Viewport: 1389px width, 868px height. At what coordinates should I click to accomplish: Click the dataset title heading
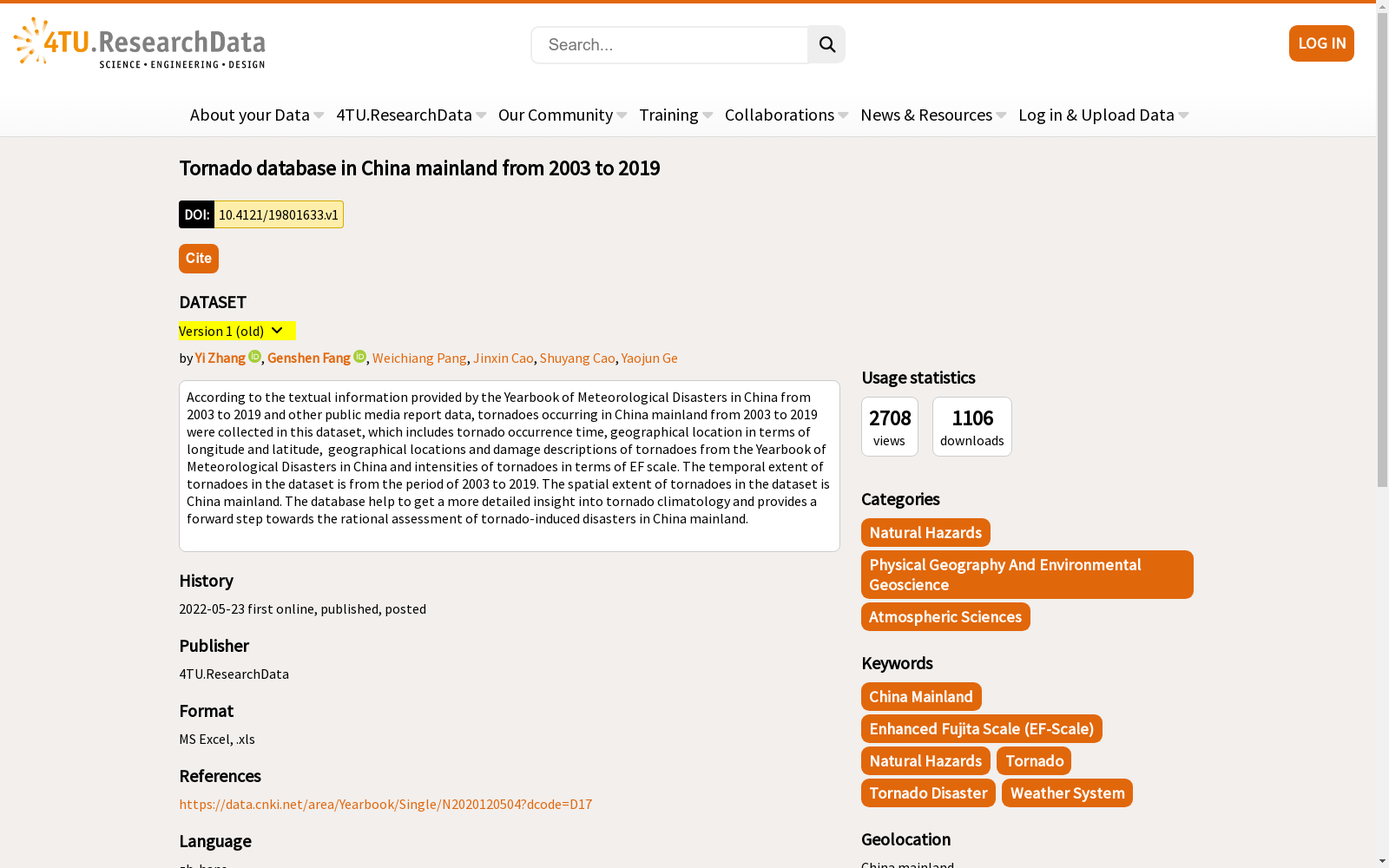(419, 168)
